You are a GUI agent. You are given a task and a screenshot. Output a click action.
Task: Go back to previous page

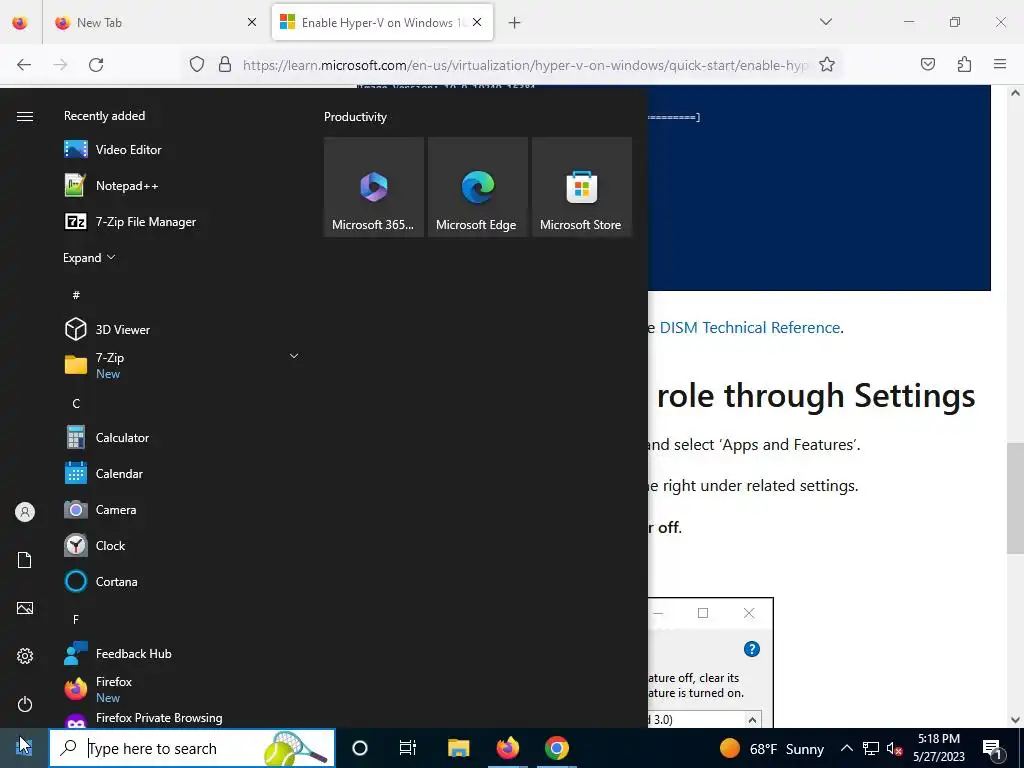point(24,64)
